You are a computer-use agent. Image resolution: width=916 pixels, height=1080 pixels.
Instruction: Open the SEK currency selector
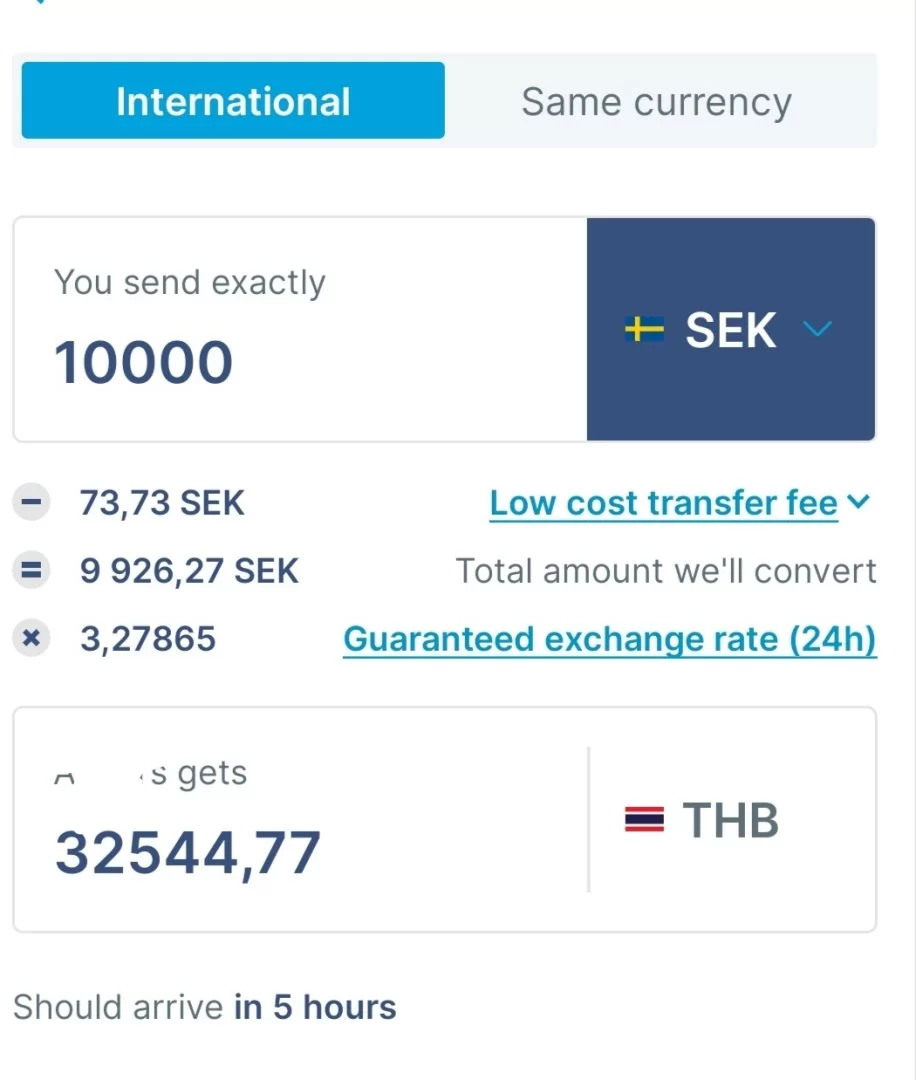click(730, 330)
